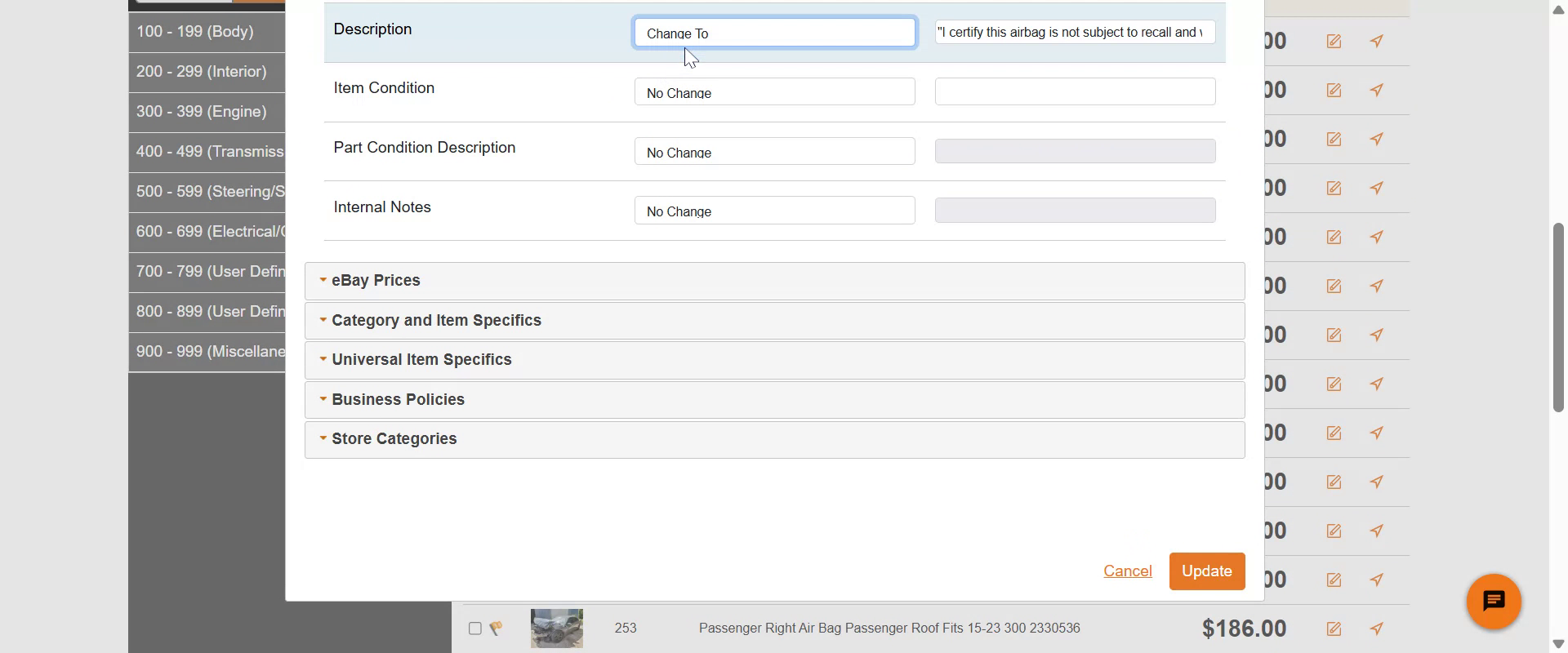Click the tag icon beside item 253
Viewport: 1568px width, 653px height.
pyautogui.click(x=496, y=629)
